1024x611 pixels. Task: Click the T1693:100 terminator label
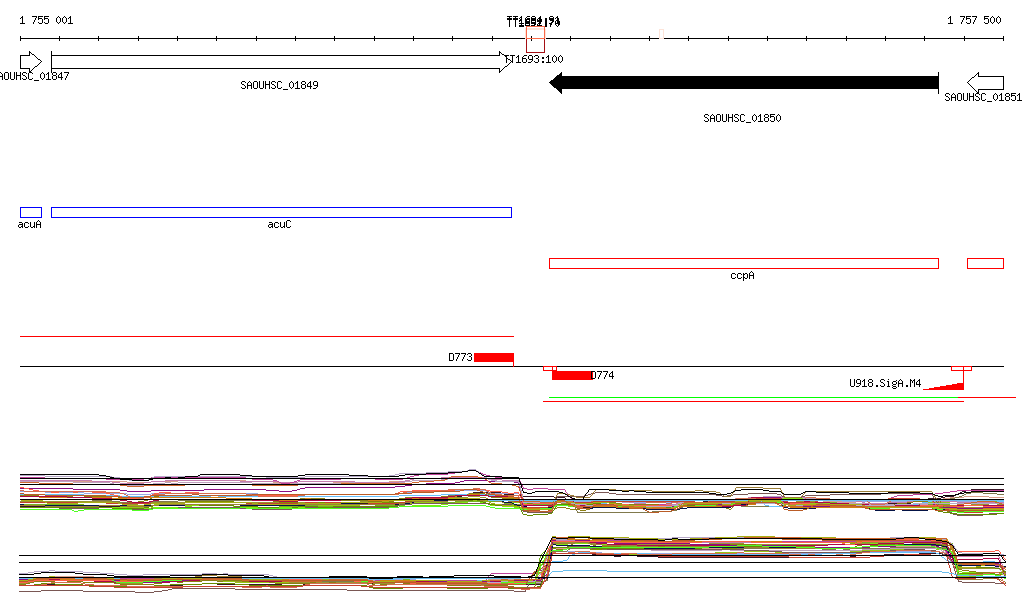tap(535, 59)
